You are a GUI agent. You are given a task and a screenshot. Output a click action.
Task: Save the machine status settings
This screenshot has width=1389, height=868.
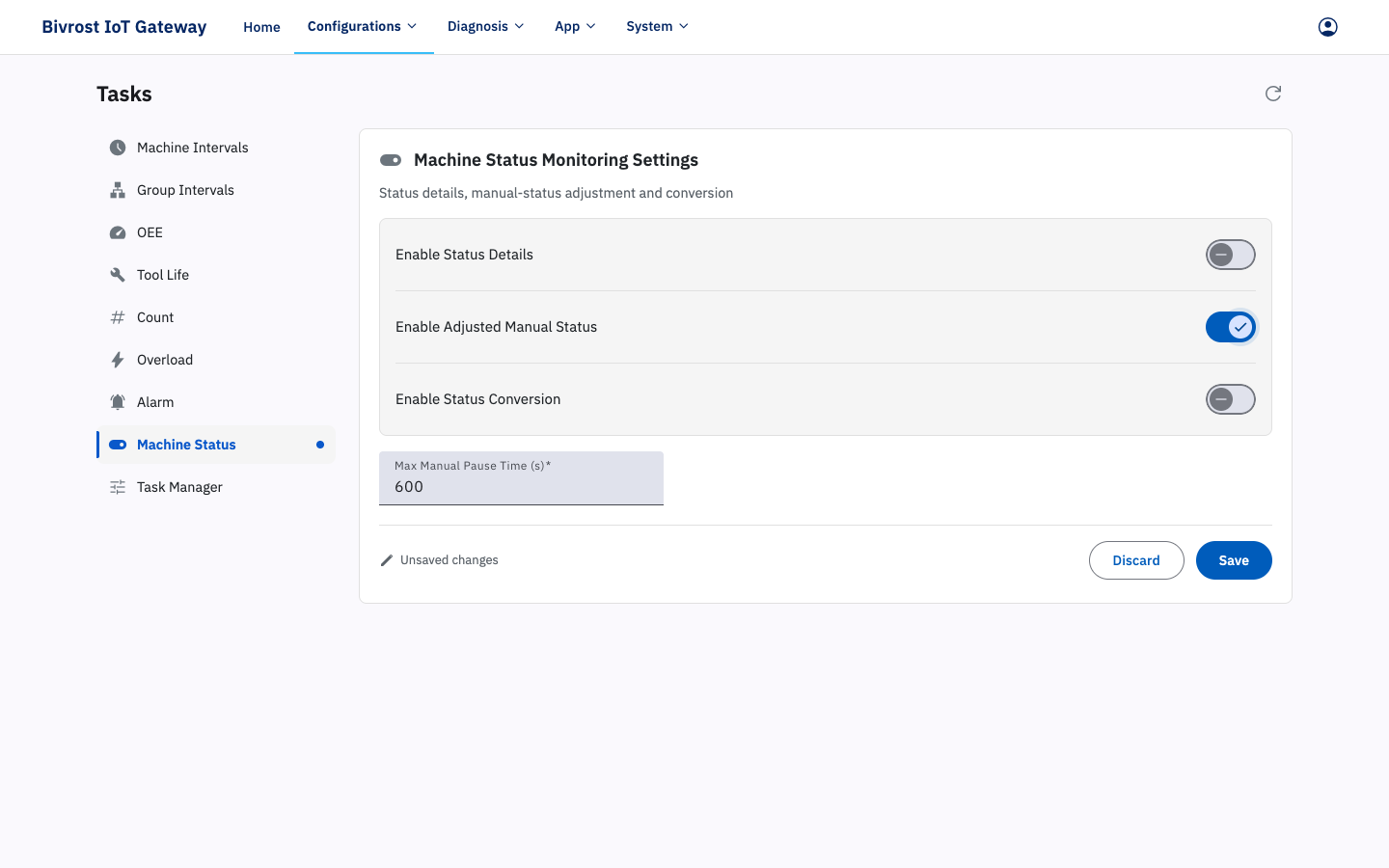point(1234,560)
